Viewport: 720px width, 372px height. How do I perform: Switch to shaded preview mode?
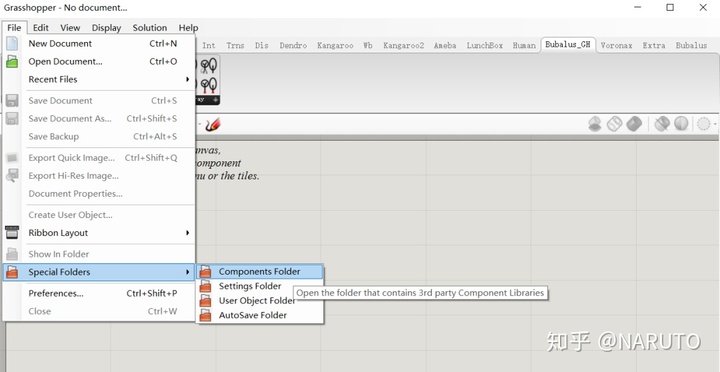tap(634, 124)
